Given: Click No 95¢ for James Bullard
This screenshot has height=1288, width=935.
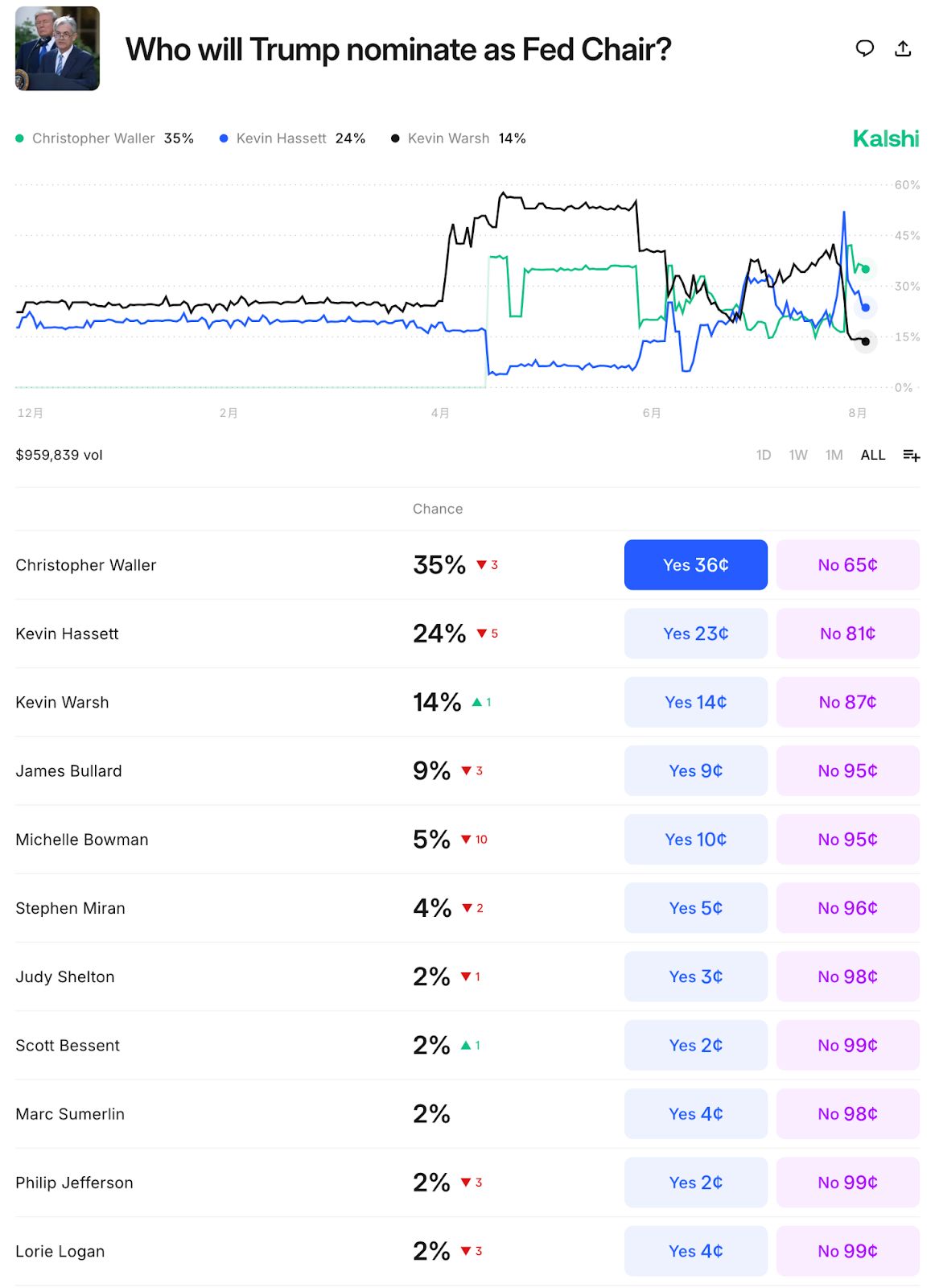Looking at the screenshot, I should [x=847, y=770].
